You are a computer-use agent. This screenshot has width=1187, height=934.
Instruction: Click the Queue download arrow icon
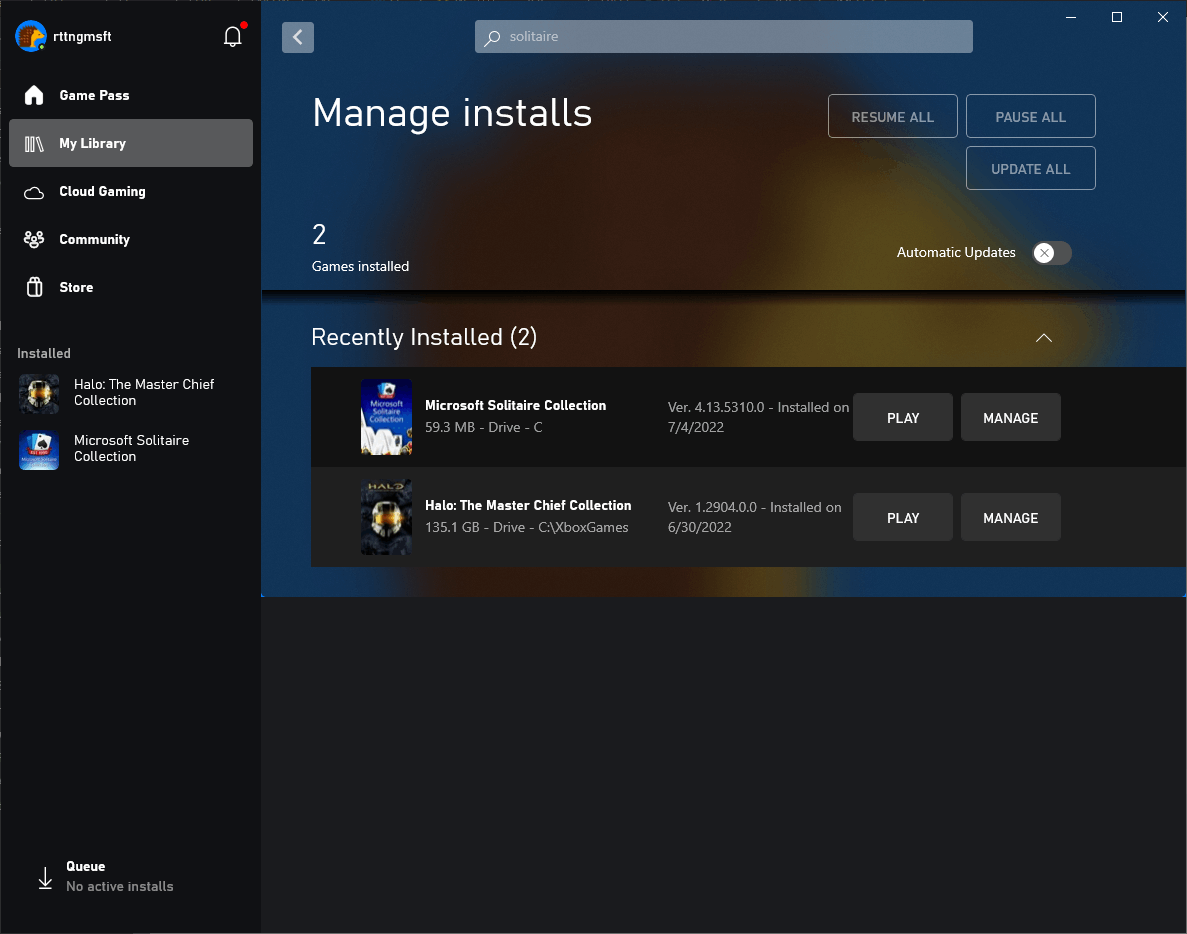coord(45,877)
